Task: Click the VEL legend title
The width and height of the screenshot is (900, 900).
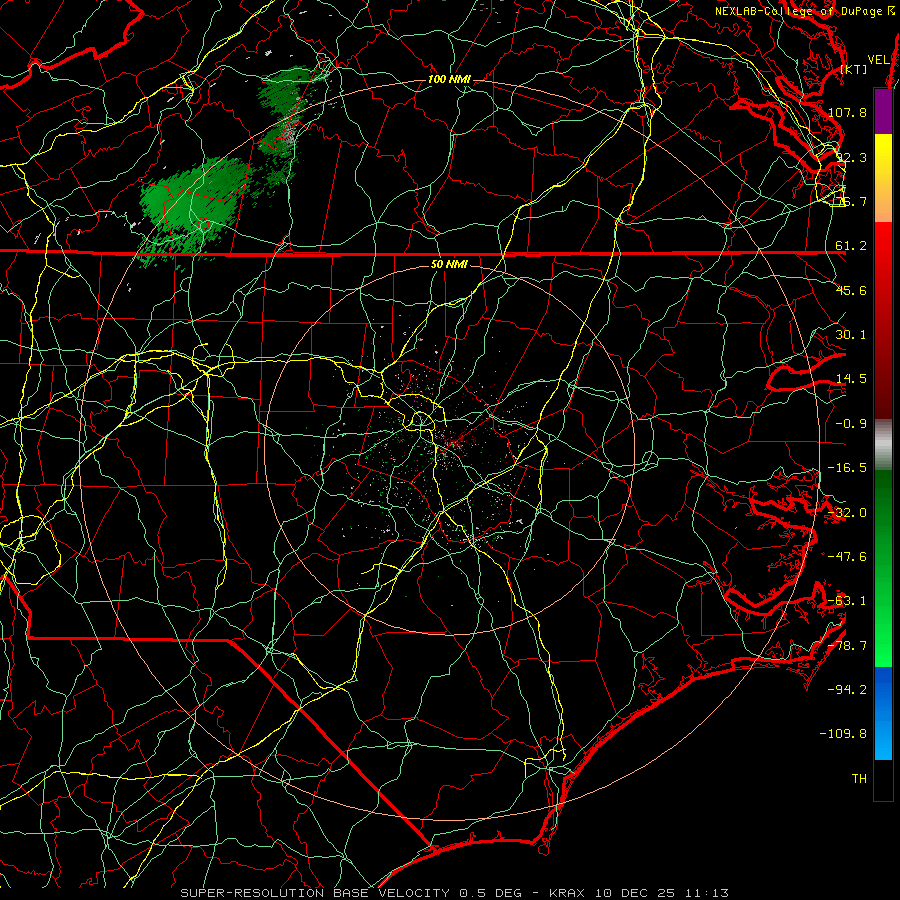Action: (x=878, y=60)
